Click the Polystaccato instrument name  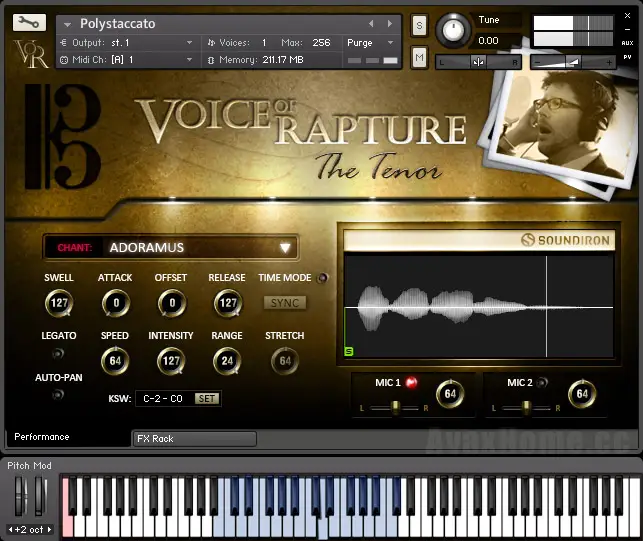[118, 24]
